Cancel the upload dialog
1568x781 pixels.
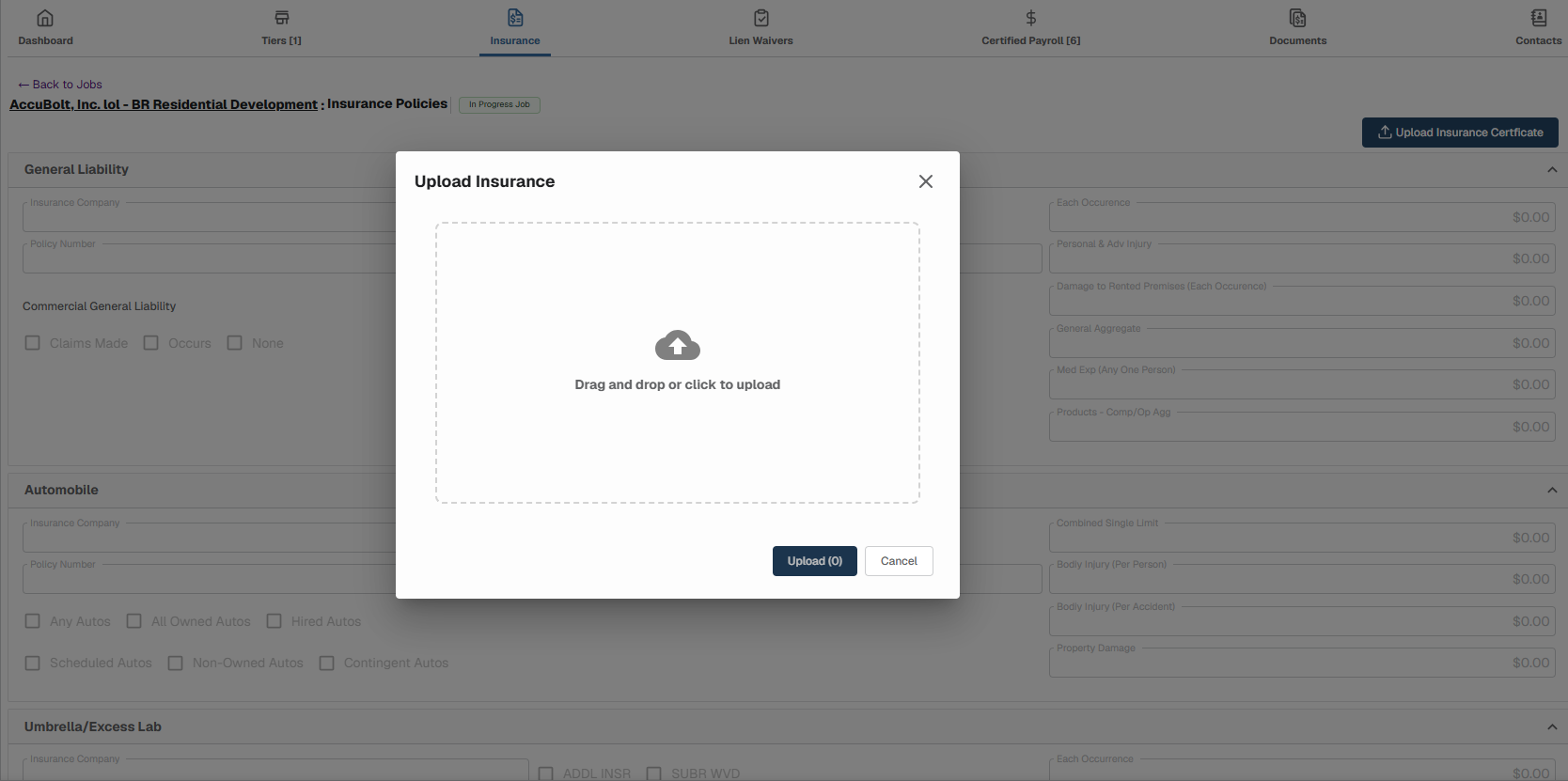pyautogui.click(x=899, y=561)
